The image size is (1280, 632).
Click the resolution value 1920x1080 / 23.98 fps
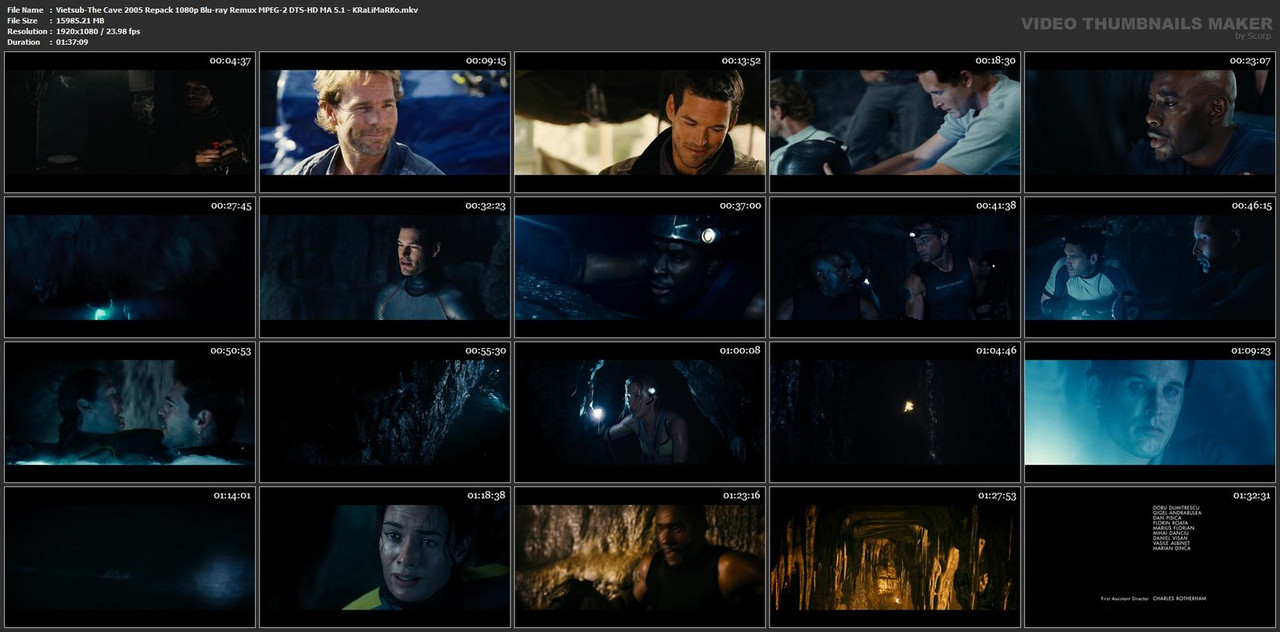coord(98,31)
